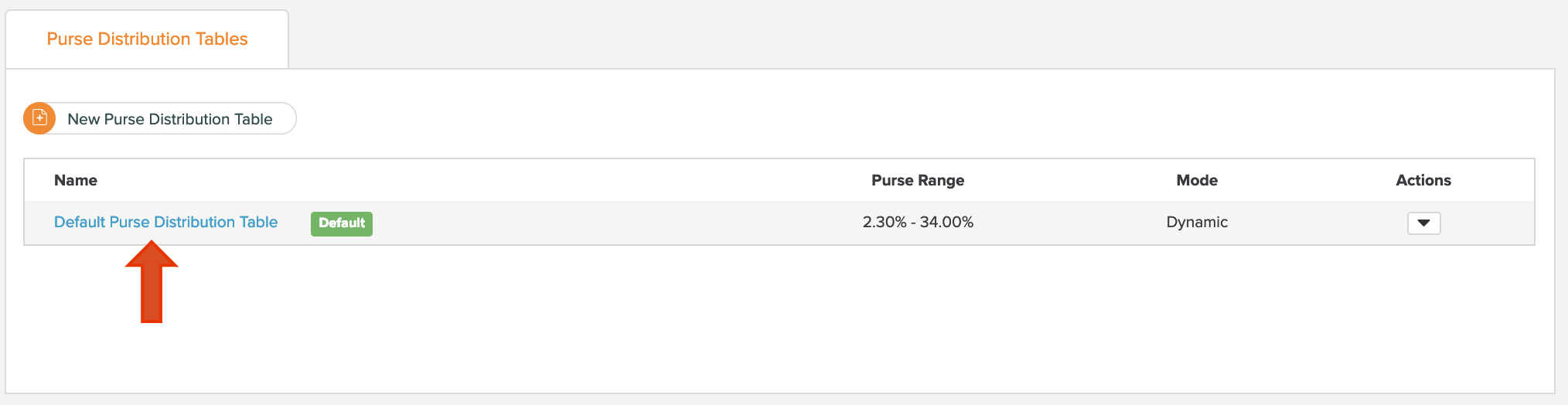Viewport: 1568px width, 405px height.
Task: Select the Name column header
Action: 76,180
